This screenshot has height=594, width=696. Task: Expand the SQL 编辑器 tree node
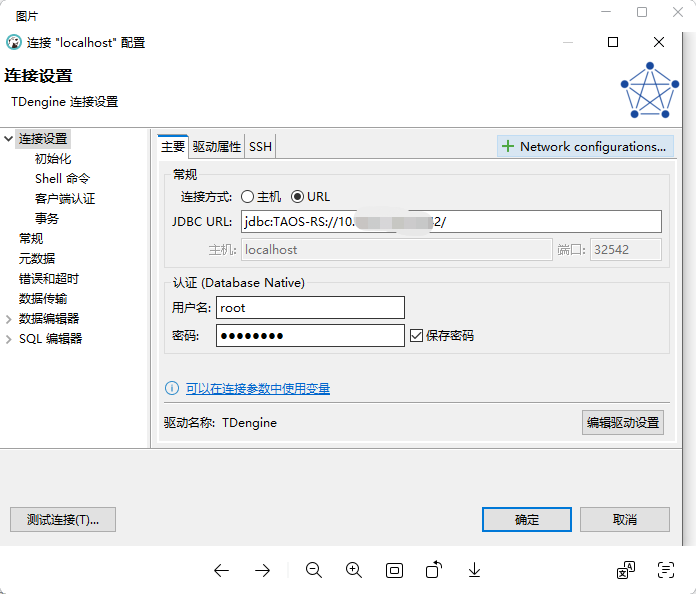(8, 339)
